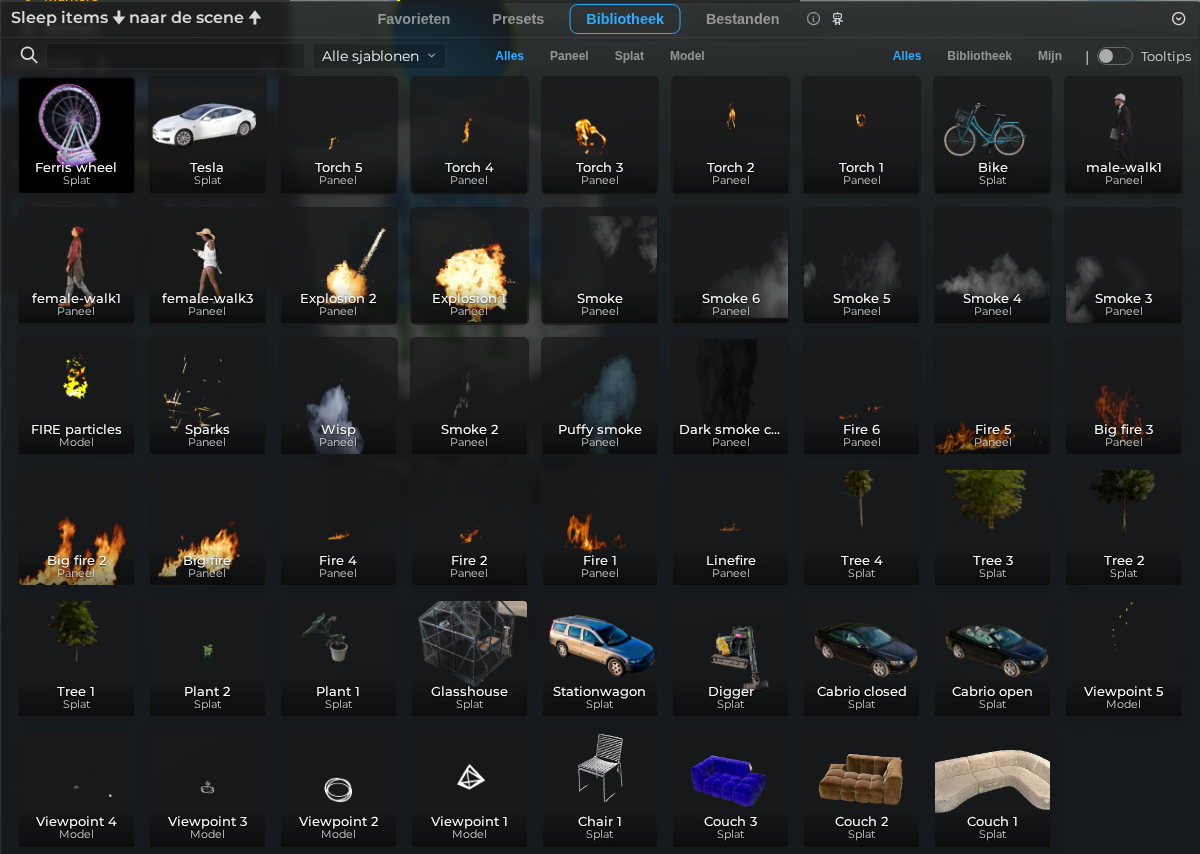Select the female-walk3 figure

[207, 266]
